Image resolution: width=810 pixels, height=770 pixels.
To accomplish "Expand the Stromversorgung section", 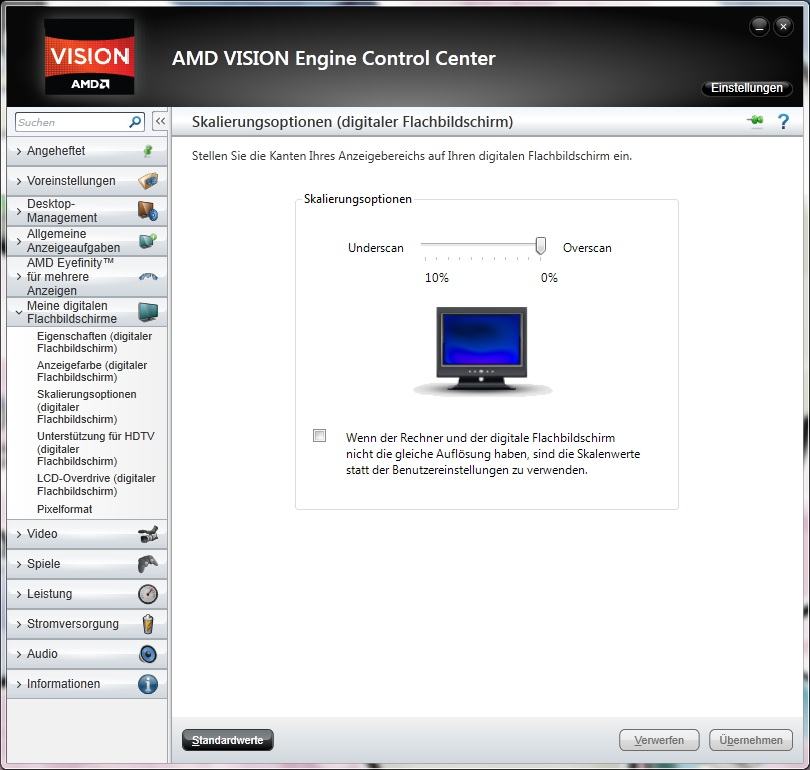I will point(87,624).
